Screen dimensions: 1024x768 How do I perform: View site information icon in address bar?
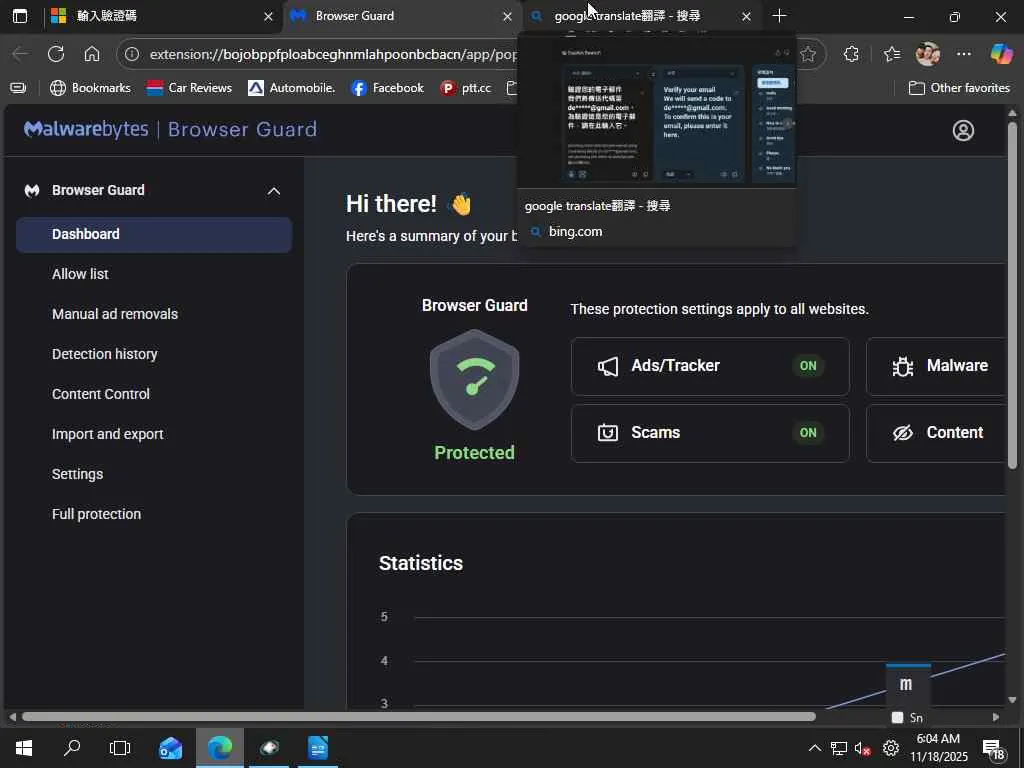pos(132,54)
